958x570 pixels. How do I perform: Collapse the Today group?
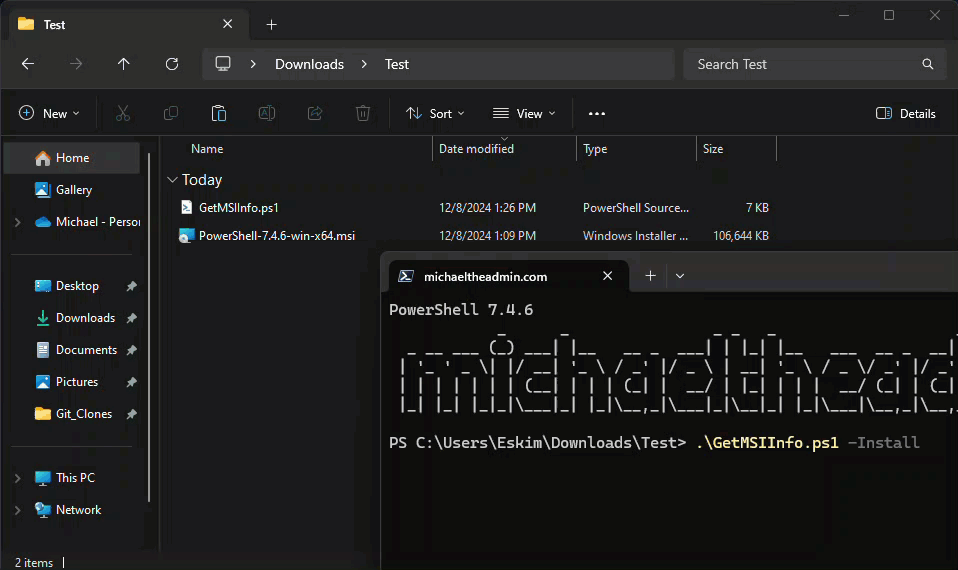click(172, 180)
